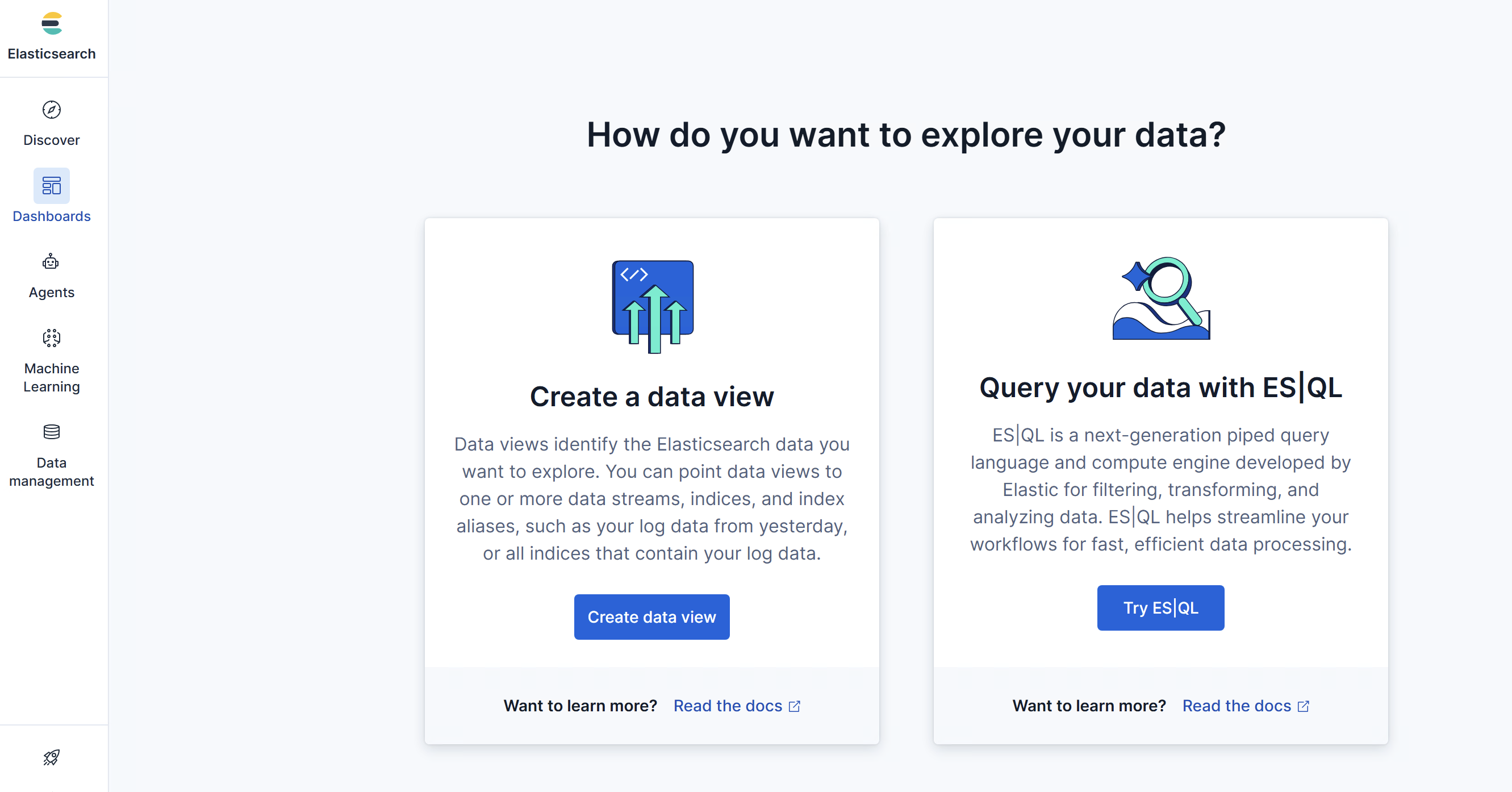The width and height of the screenshot is (1512, 792).
Task: Open Agents via the robot icon
Action: click(52, 262)
